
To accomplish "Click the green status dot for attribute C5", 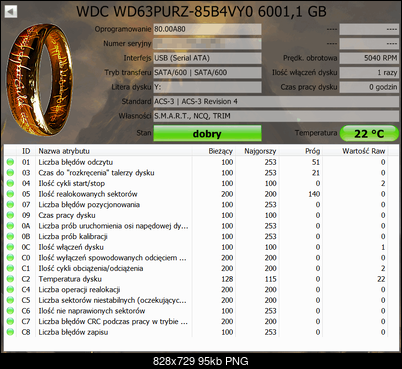I will 10,300.
